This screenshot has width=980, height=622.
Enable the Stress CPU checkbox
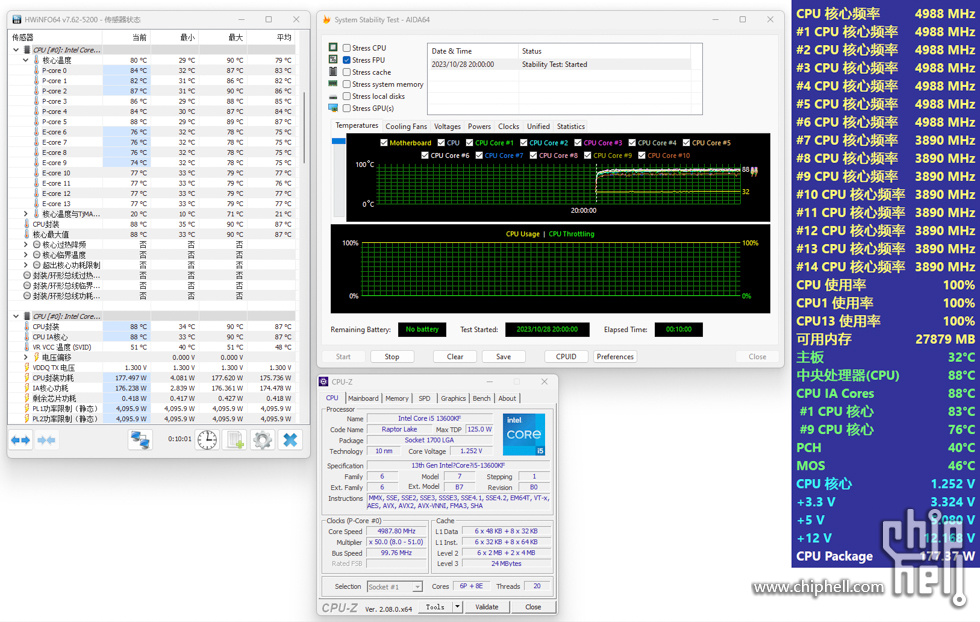[346, 48]
